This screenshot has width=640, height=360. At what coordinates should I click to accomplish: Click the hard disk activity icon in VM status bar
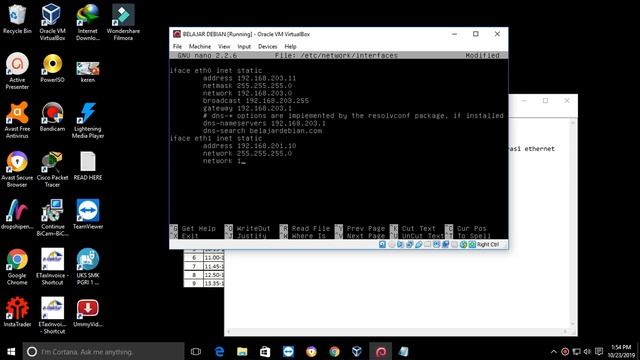pos(382,244)
